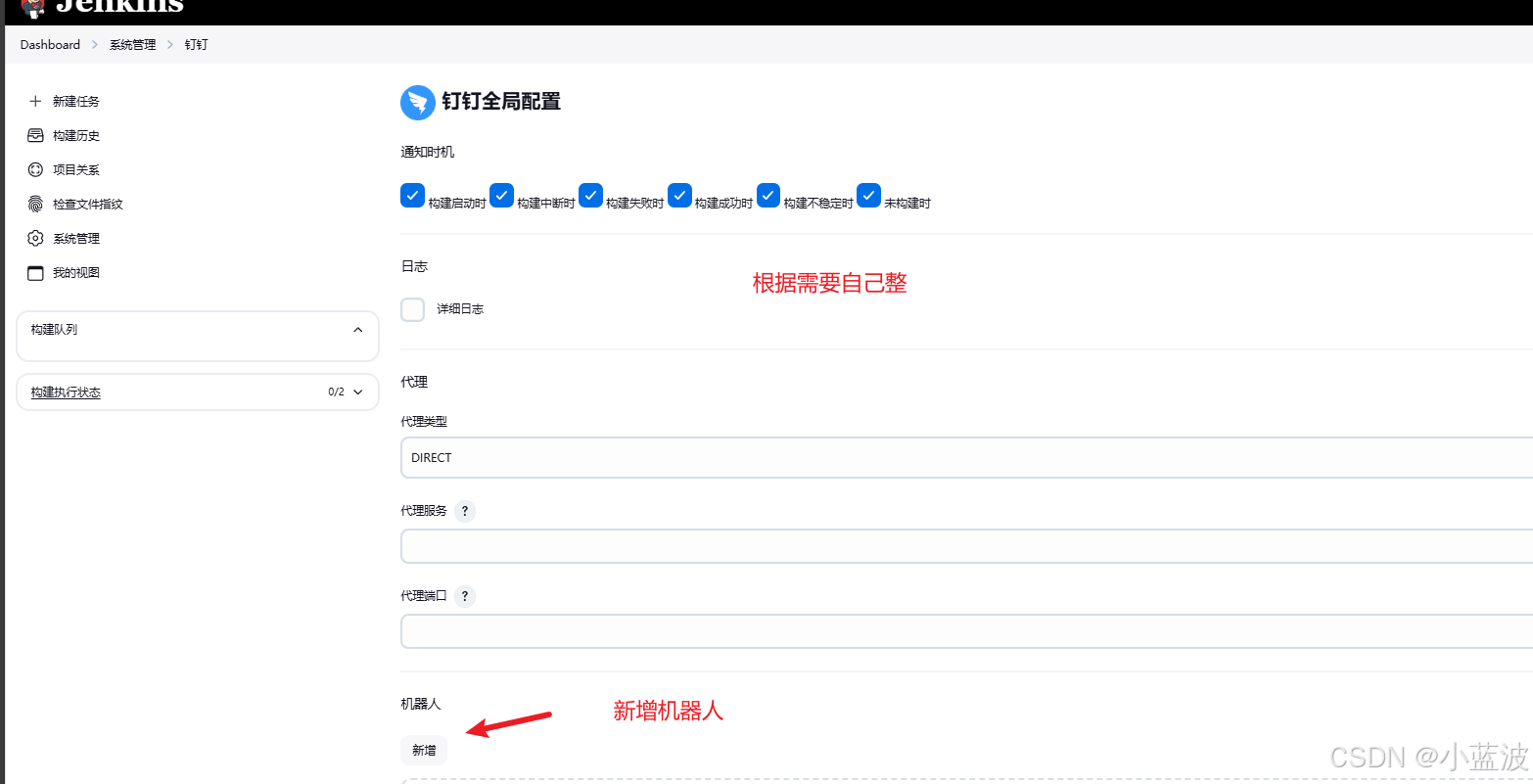Open 项目关系 in the sidebar
This screenshot has width=1533, height=784.
point(75,169)
